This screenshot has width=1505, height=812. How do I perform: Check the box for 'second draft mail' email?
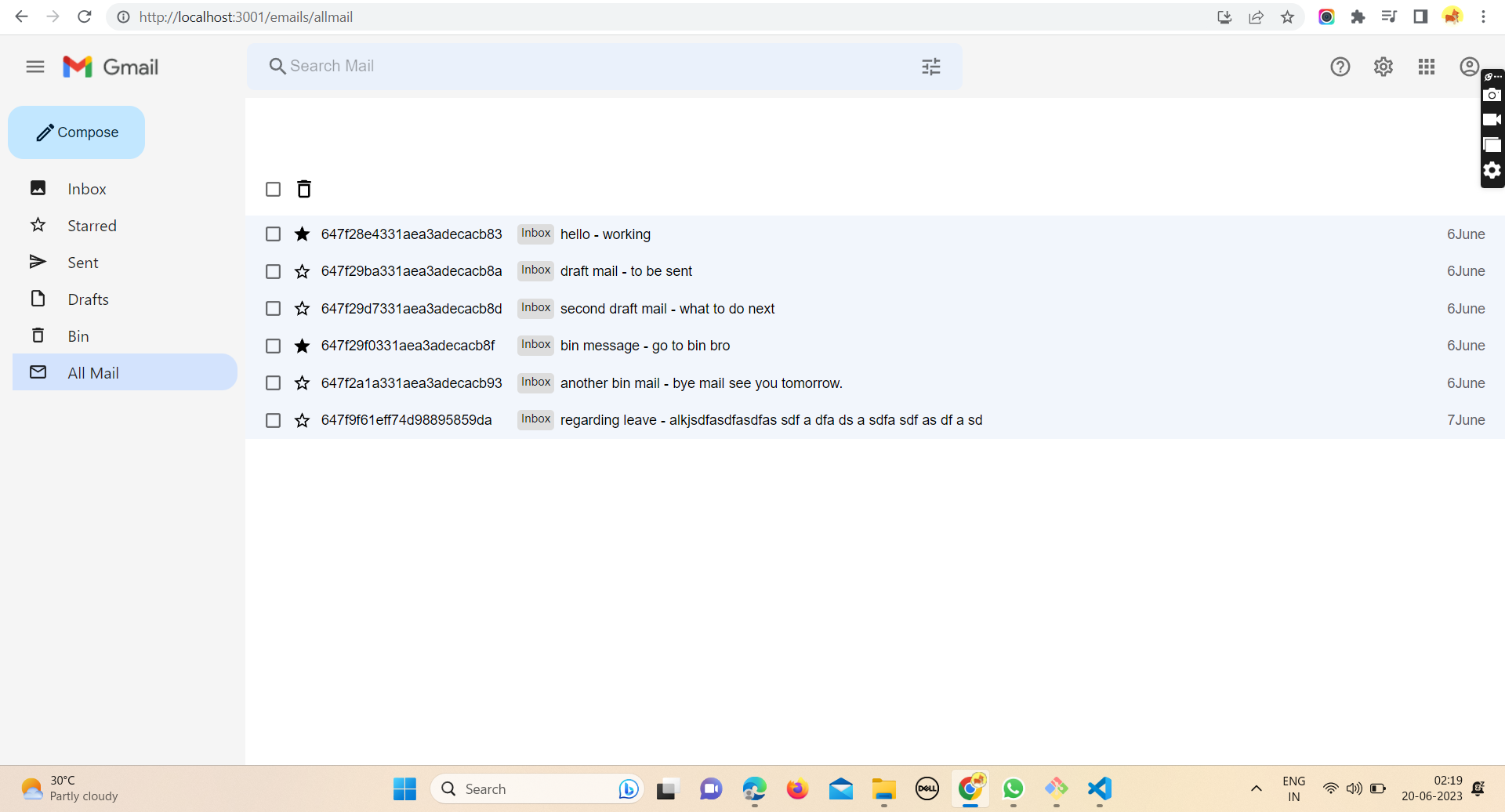[x=273, y=309]
